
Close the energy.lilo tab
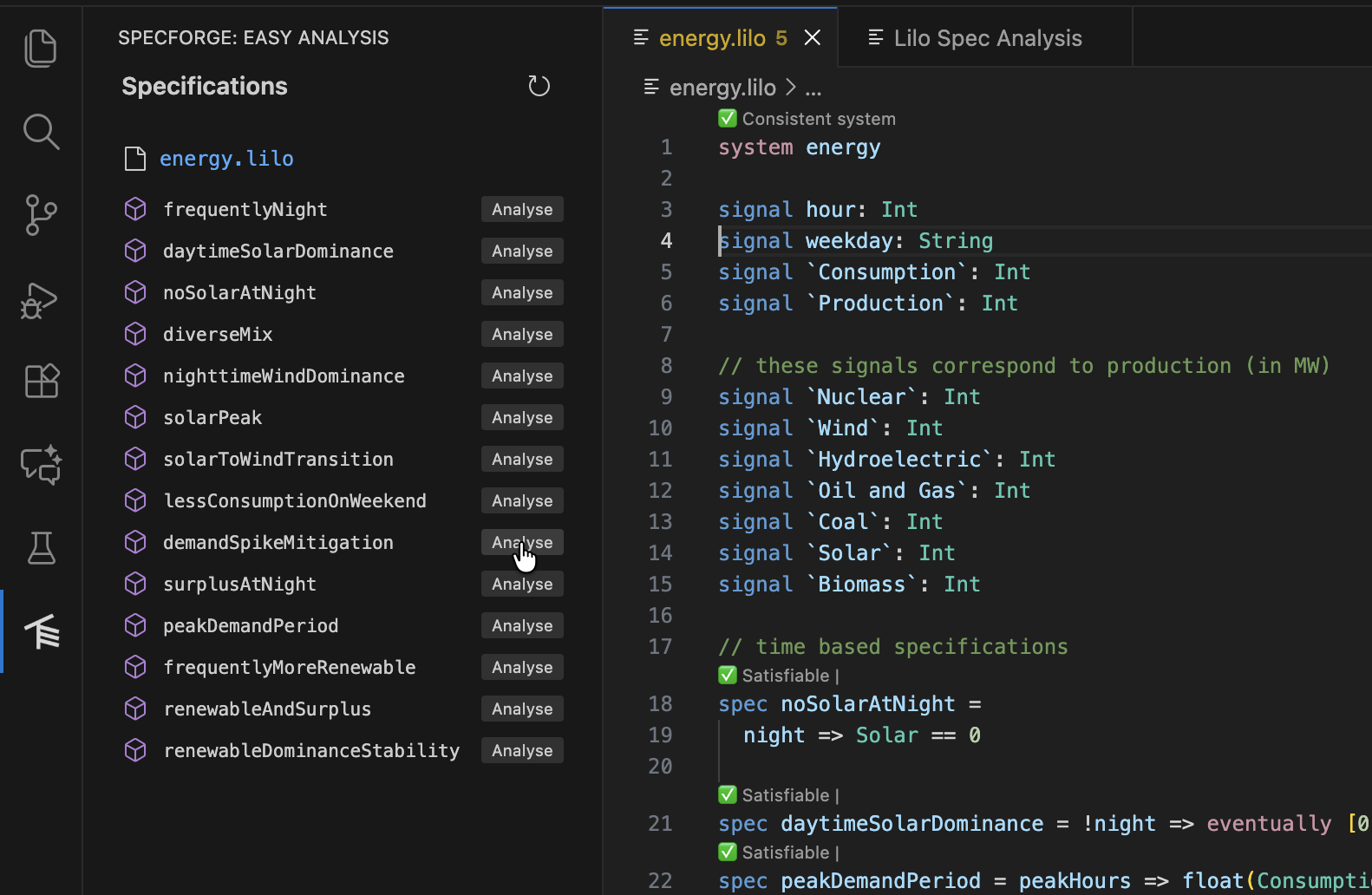tap(812, 38)
